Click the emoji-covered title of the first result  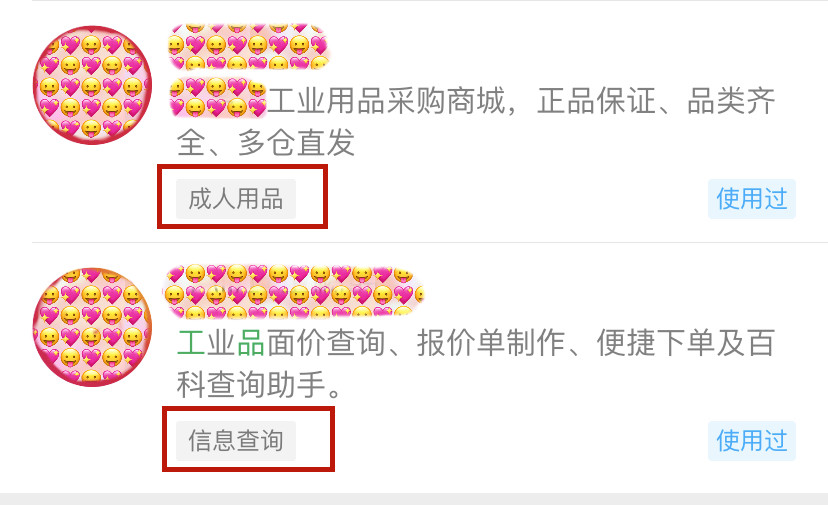click(x=249, y=47)
